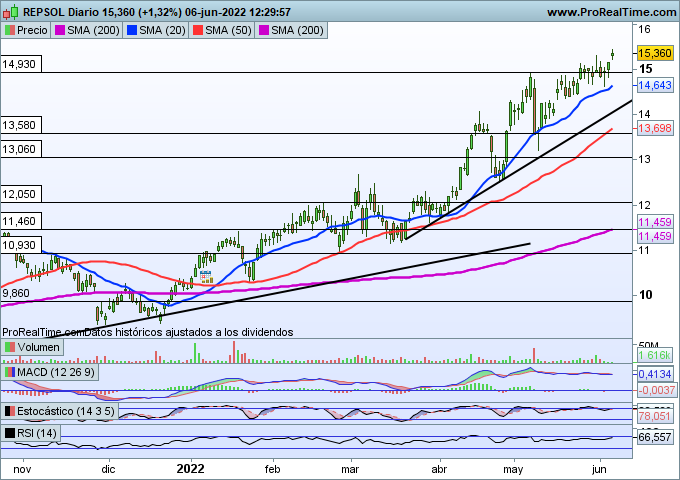The image size is (680, 480).
Task: Click the -0,0037 MACD histogram value tag
Action: point(656,390)
